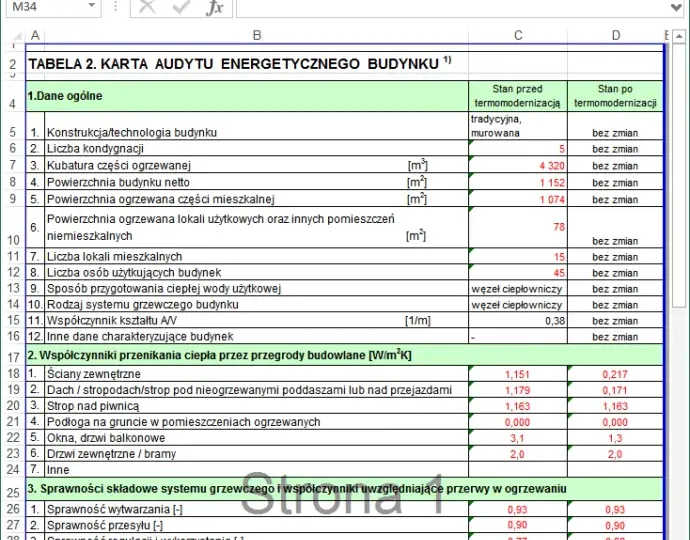
Task: Click 'Ściany zewnętrzne' cell
Action: click(x=257, y=374)
